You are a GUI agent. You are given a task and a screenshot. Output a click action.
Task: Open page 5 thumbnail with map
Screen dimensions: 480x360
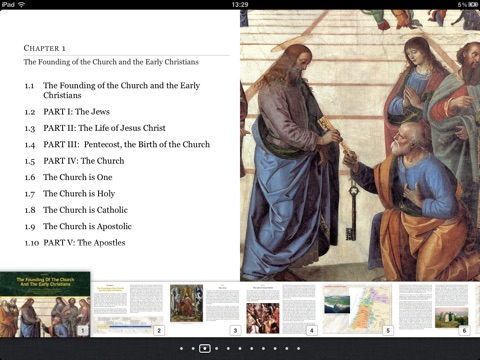[x=357, y=309]
